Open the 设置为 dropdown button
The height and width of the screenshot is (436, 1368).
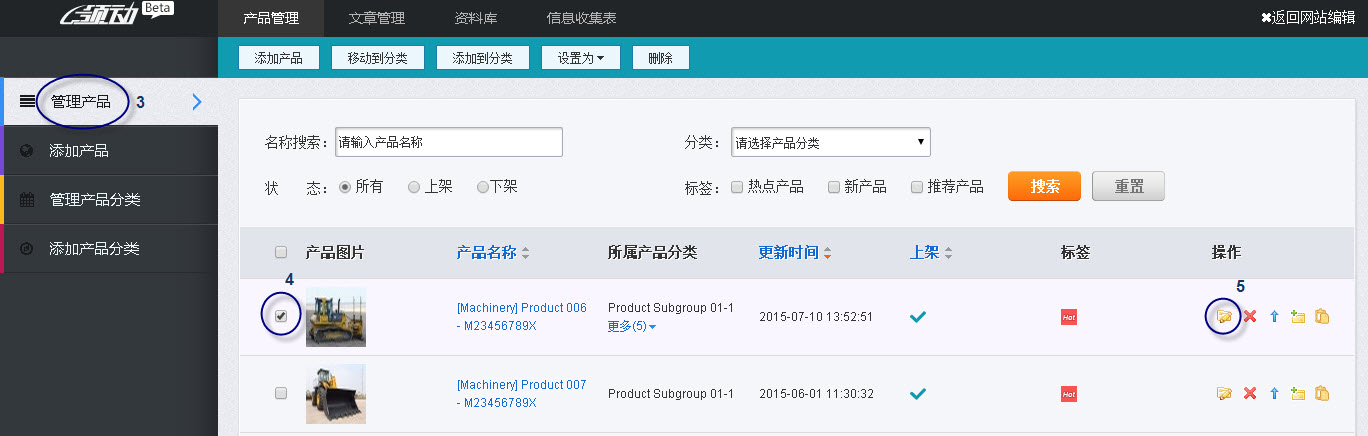pos(581,58)
